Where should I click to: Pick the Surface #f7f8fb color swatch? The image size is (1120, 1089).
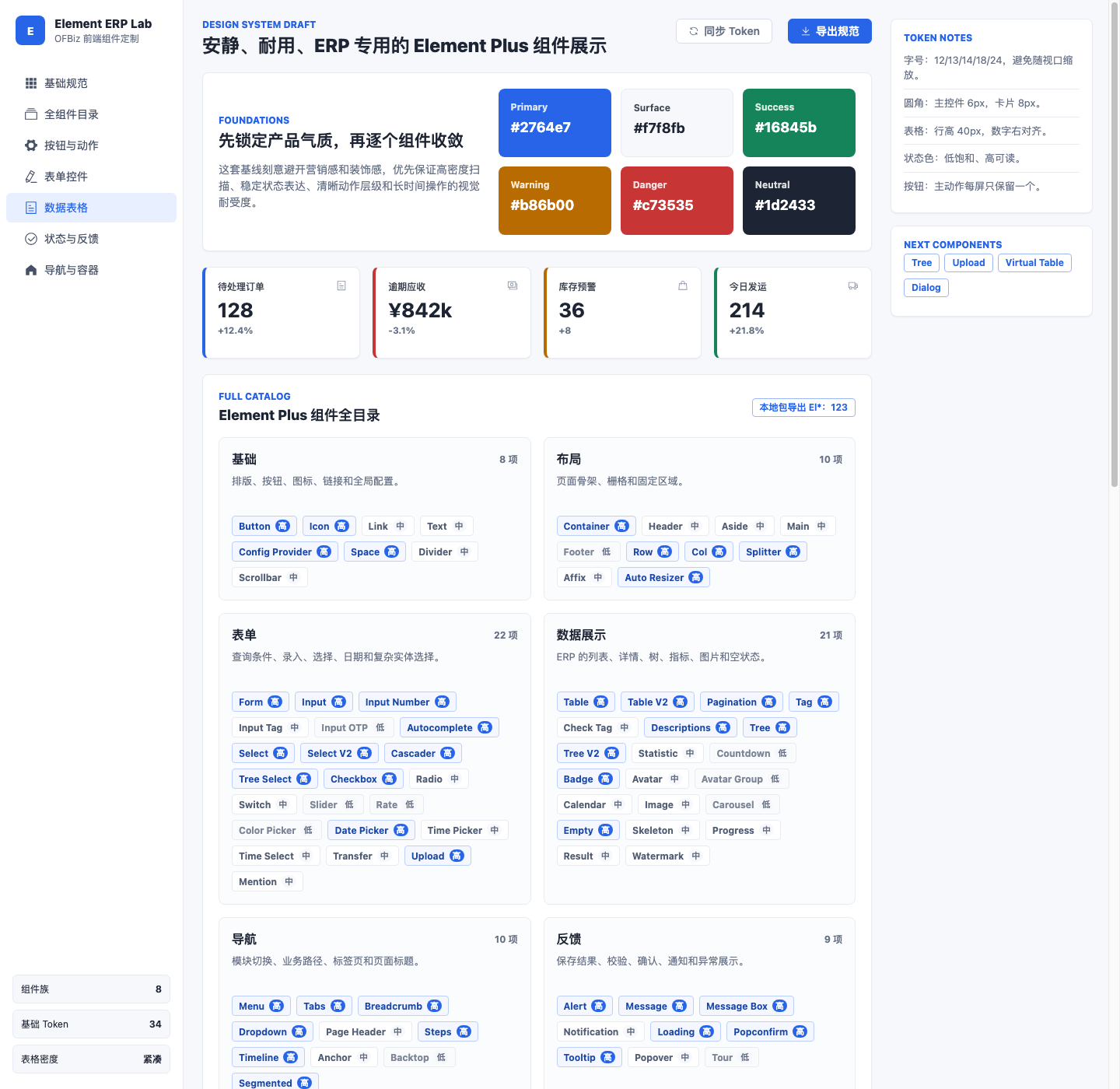[x=677, y=123]
